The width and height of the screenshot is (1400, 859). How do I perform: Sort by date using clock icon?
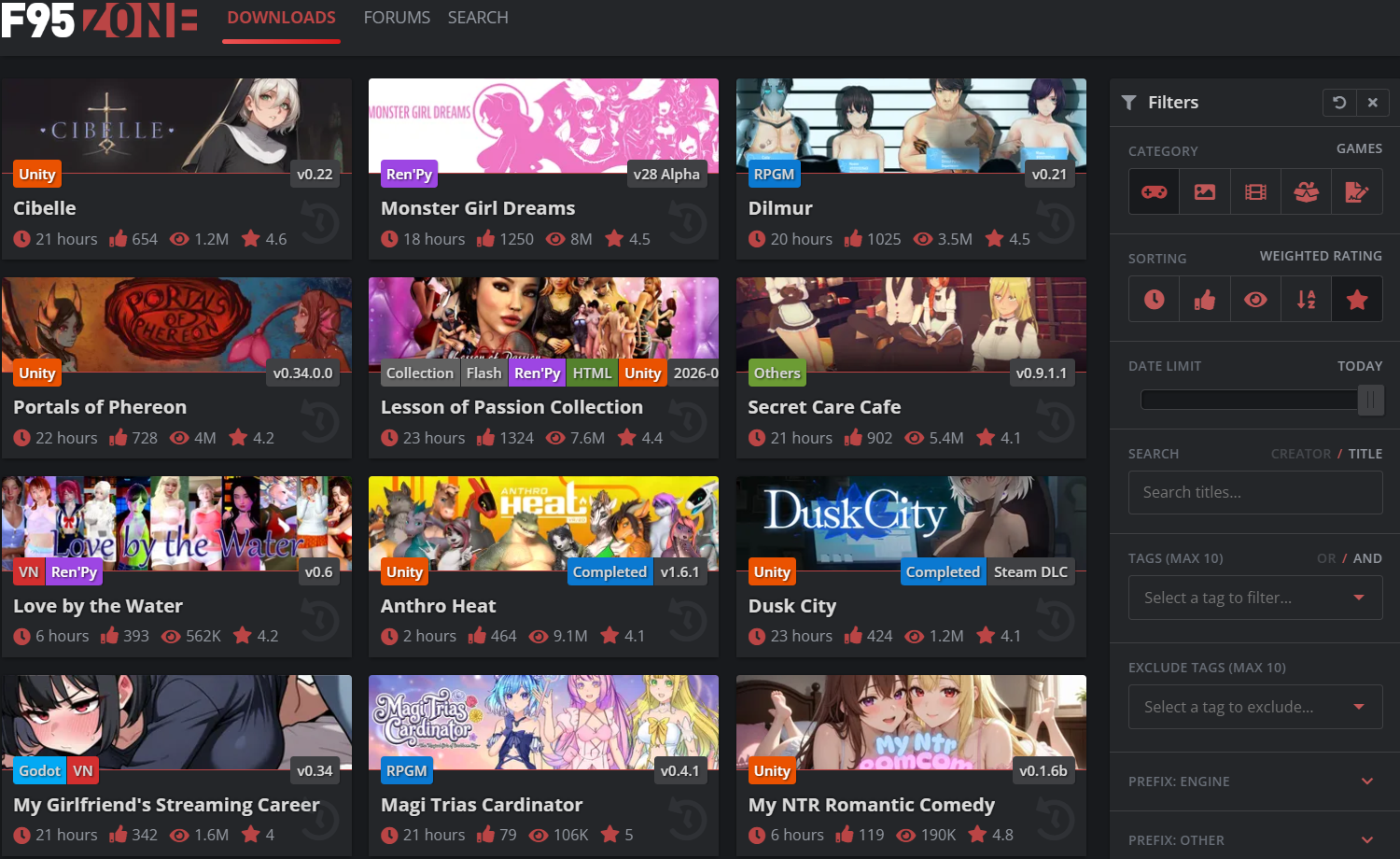[x=1155, y=299]
